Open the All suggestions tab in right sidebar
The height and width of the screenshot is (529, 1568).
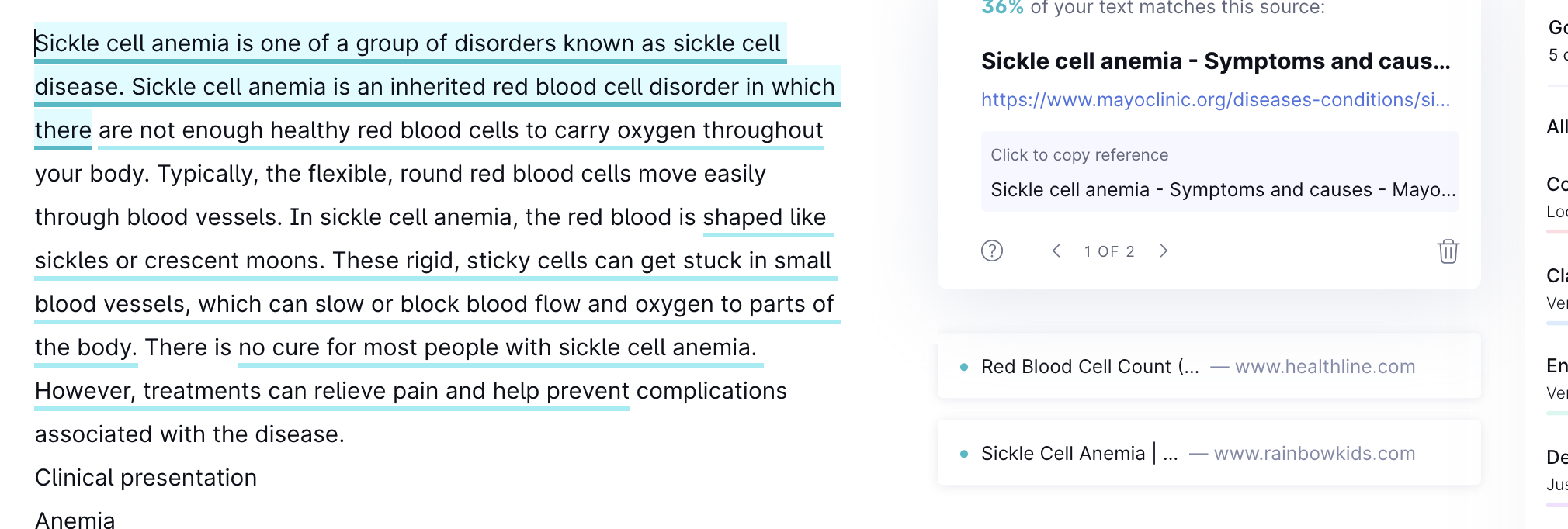tap(1556, 127)
